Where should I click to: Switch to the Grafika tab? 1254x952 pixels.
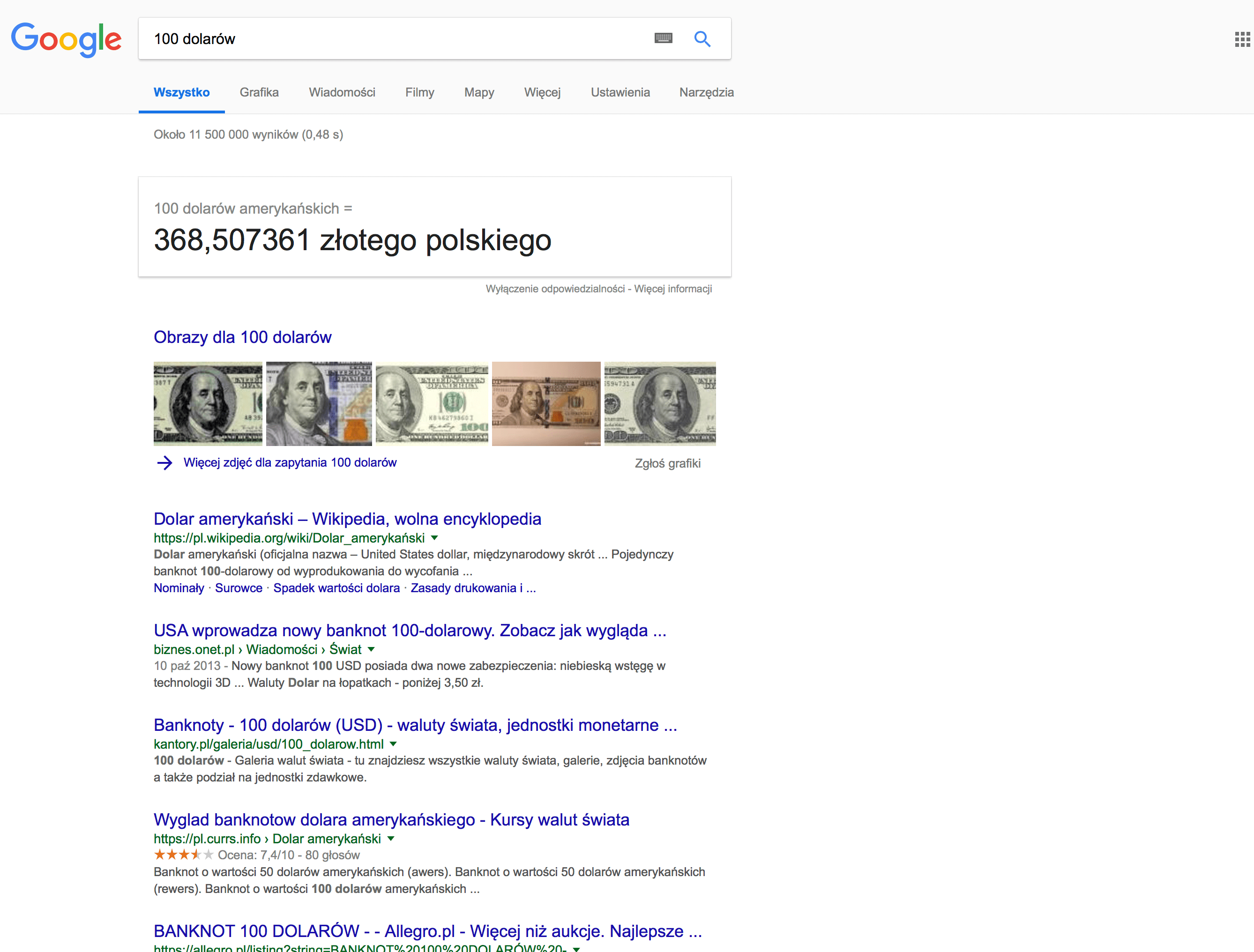259,92
